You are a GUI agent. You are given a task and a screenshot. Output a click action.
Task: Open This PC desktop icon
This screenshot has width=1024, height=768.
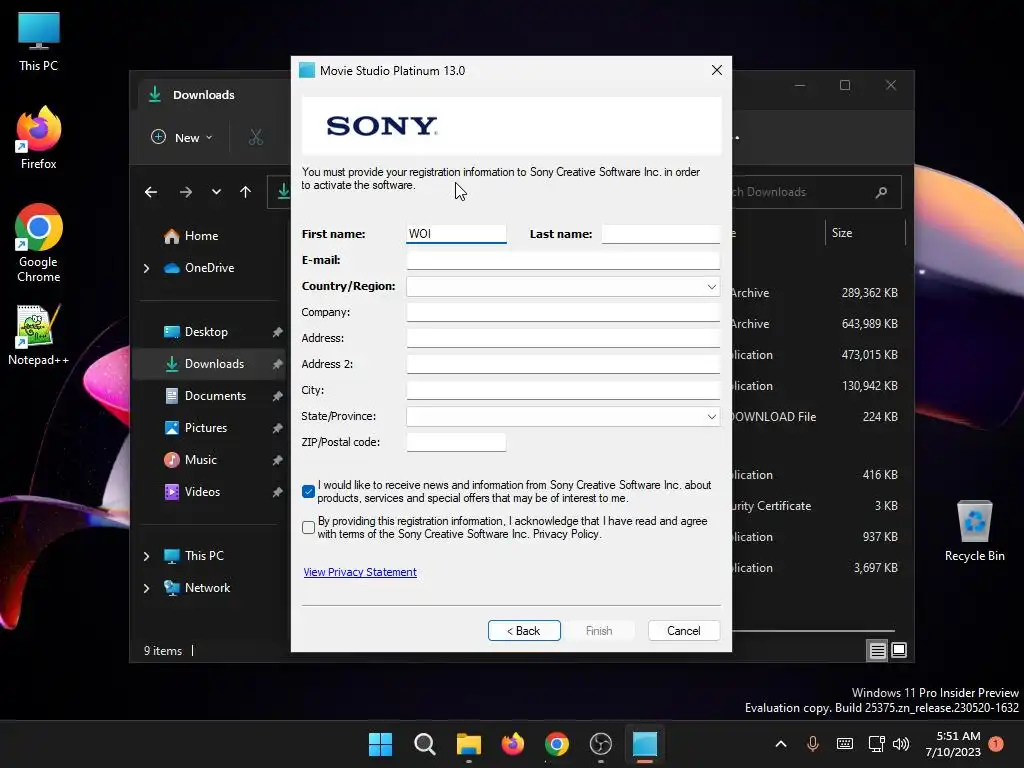[39, 41]
